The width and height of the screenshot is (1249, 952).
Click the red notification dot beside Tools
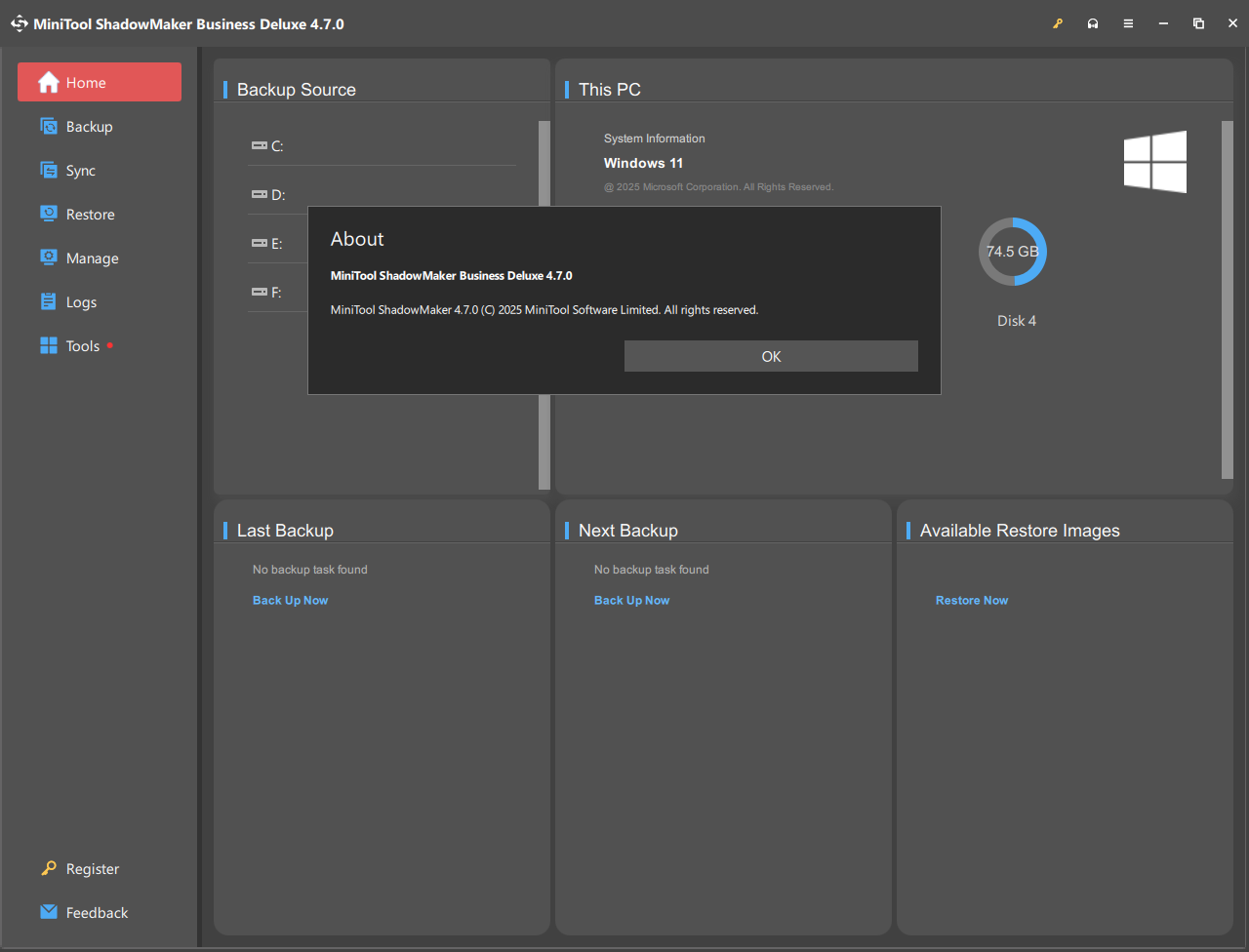(110, 345)
